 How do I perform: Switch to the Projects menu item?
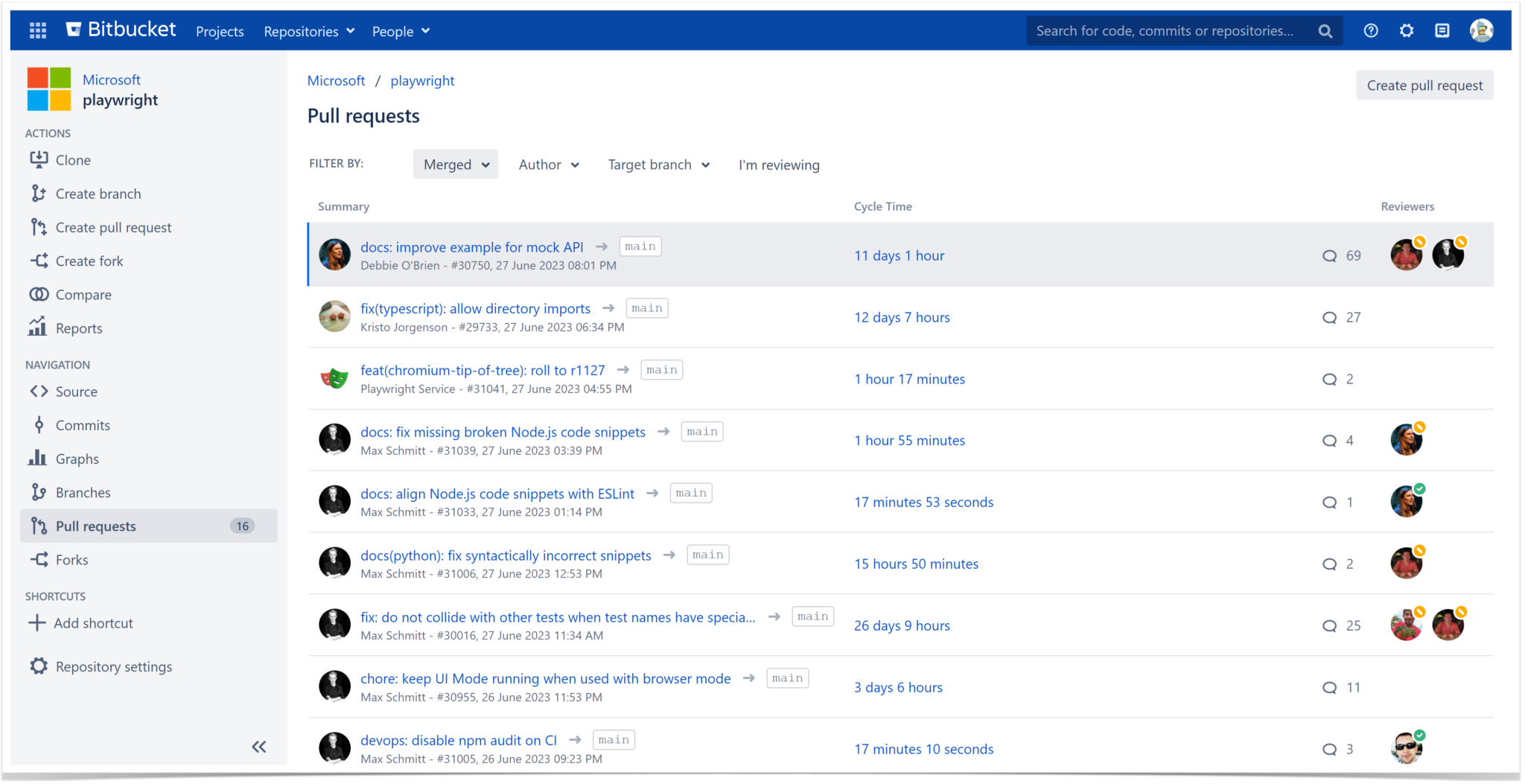pyautogui.click(x=220, y=31)
